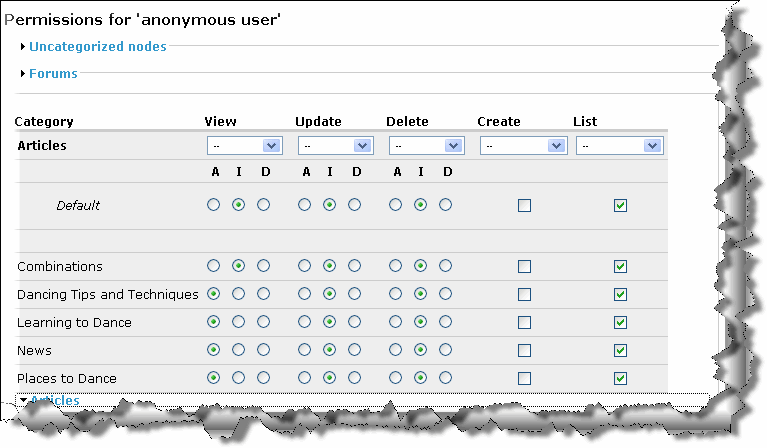This screenshot has height=448, width=767.
Task: Open the Articles Update dropdown
Action: [x=336, y=146]
